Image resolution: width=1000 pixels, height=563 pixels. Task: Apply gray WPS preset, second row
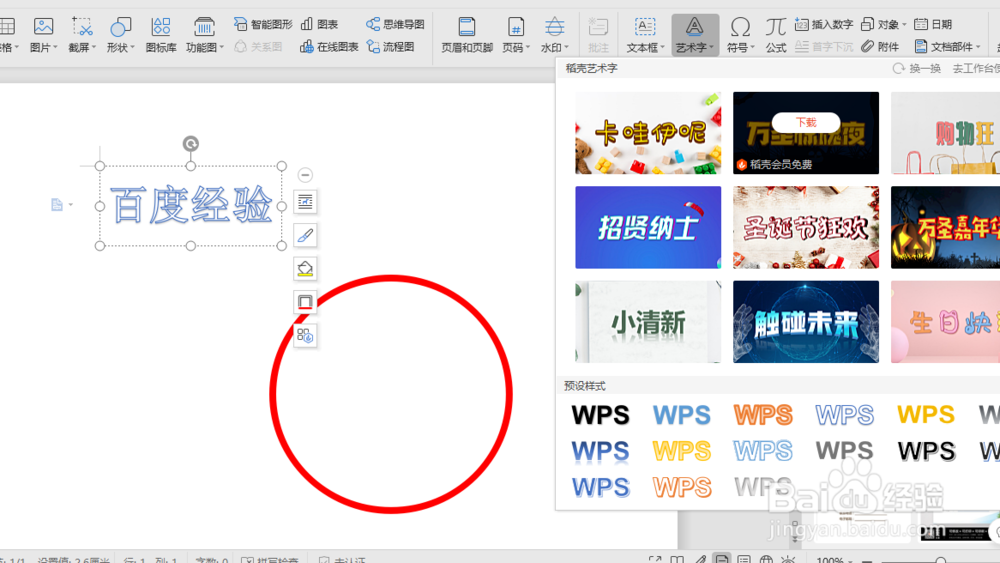point(844,451)
